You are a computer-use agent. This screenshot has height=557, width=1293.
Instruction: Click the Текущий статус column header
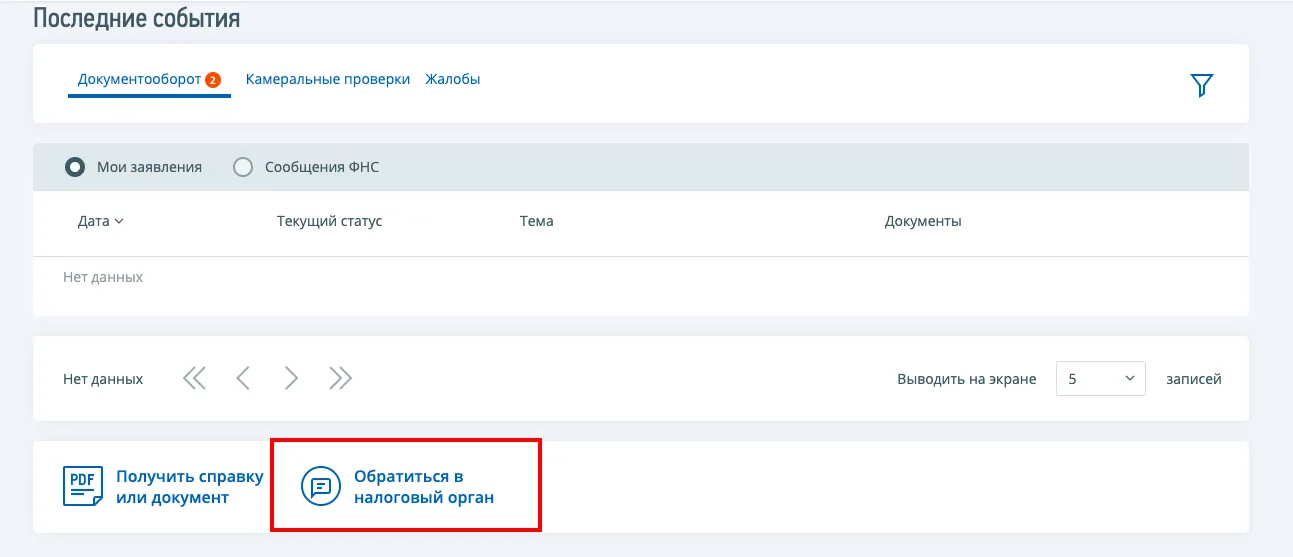pyautogui.click(x=329, y=221)
